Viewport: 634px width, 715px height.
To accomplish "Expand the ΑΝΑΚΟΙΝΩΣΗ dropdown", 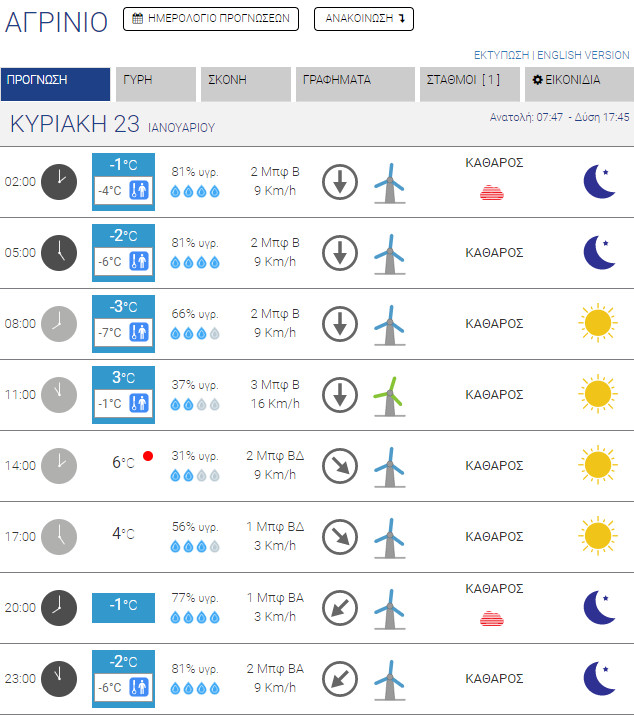I will point(363,19).
